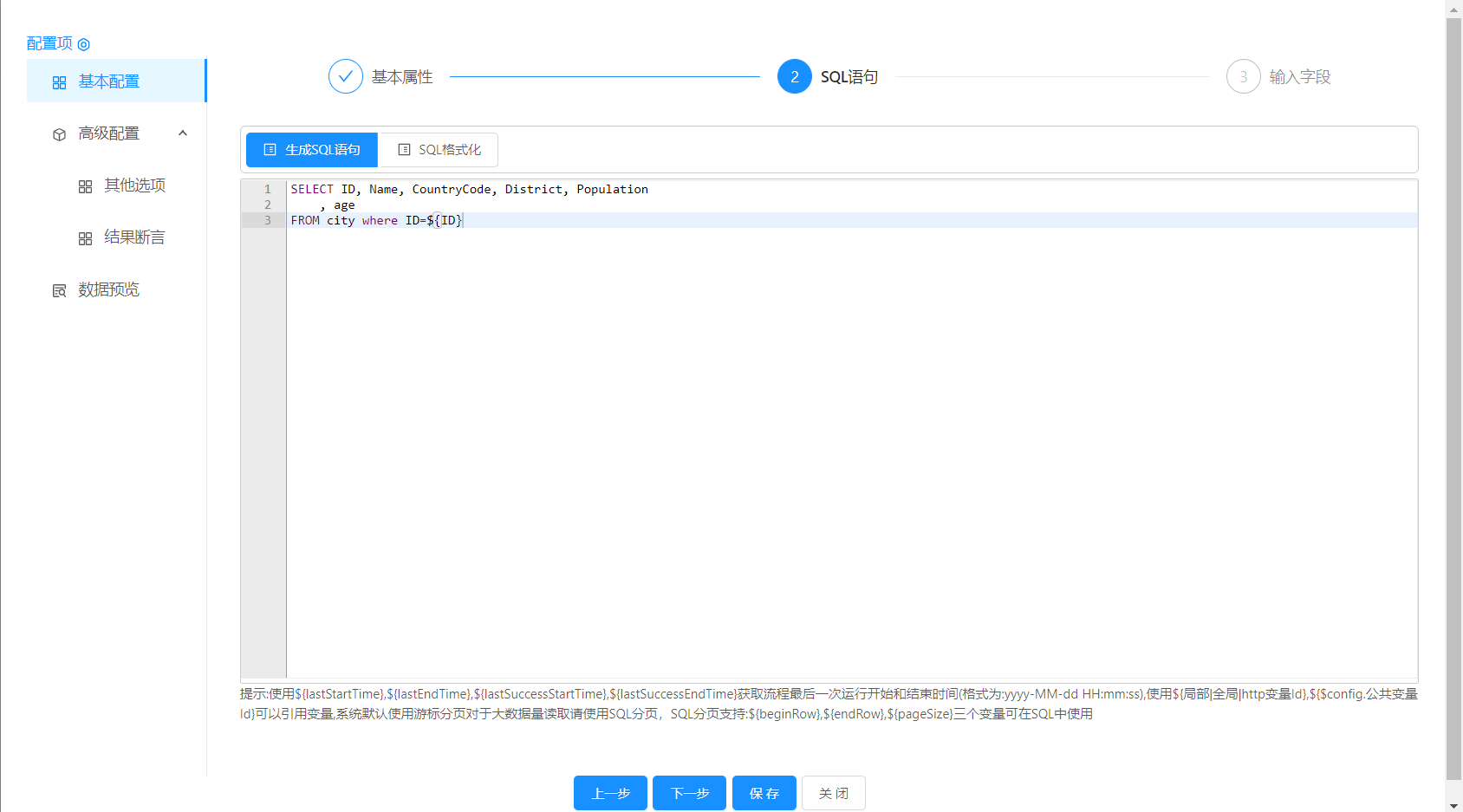Open the 数据预览 menu item
This screenshot has width=1463, height=812.
pos(108,289)
